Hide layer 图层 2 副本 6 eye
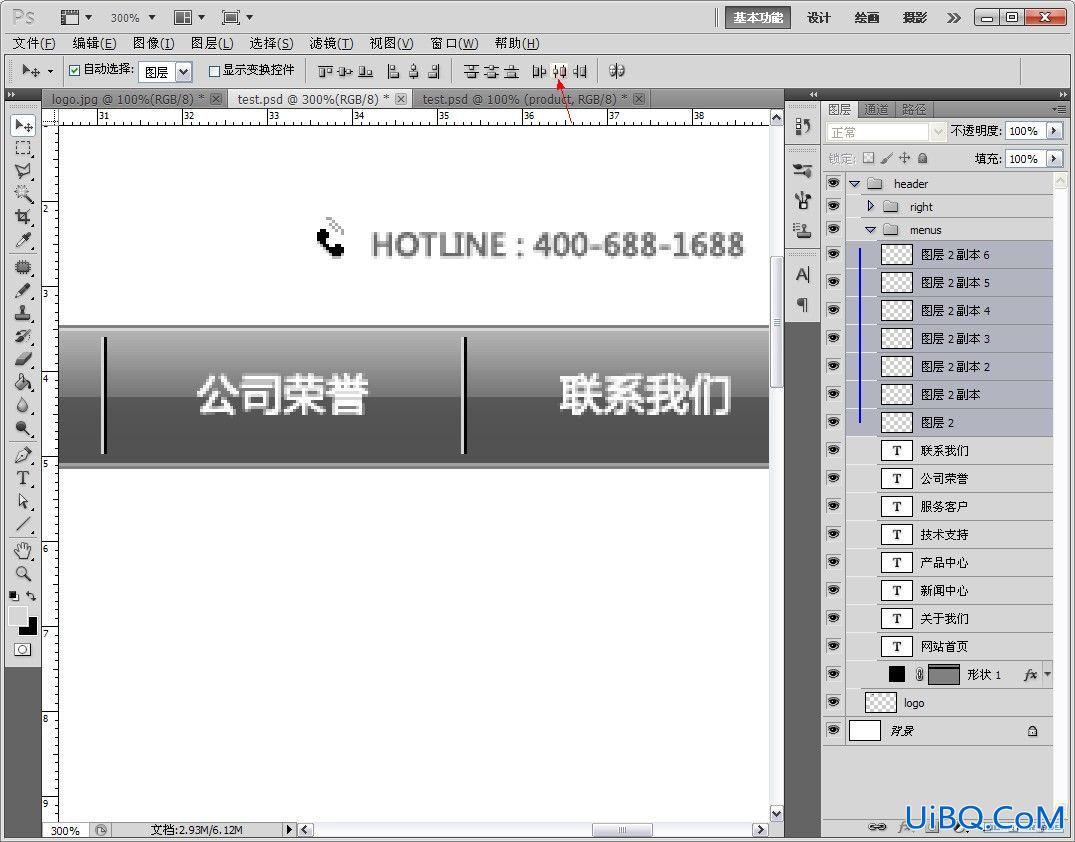This screenshot has width=1075, height=842. pyautogui.click(x=833, y=254)
